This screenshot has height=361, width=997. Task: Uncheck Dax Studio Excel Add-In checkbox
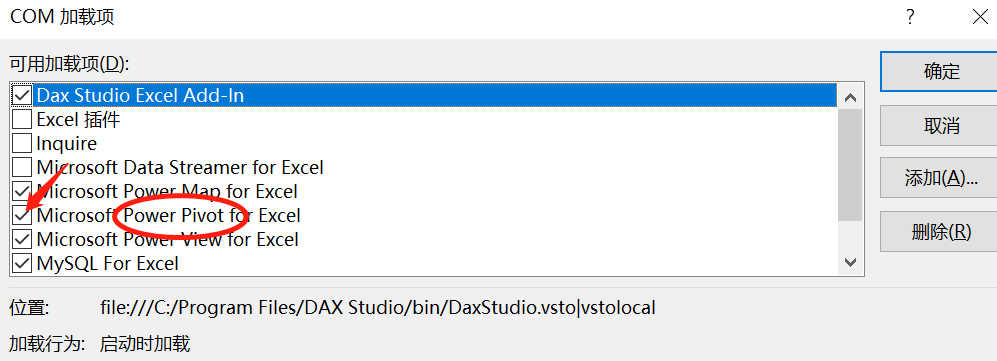pos(22,95)
